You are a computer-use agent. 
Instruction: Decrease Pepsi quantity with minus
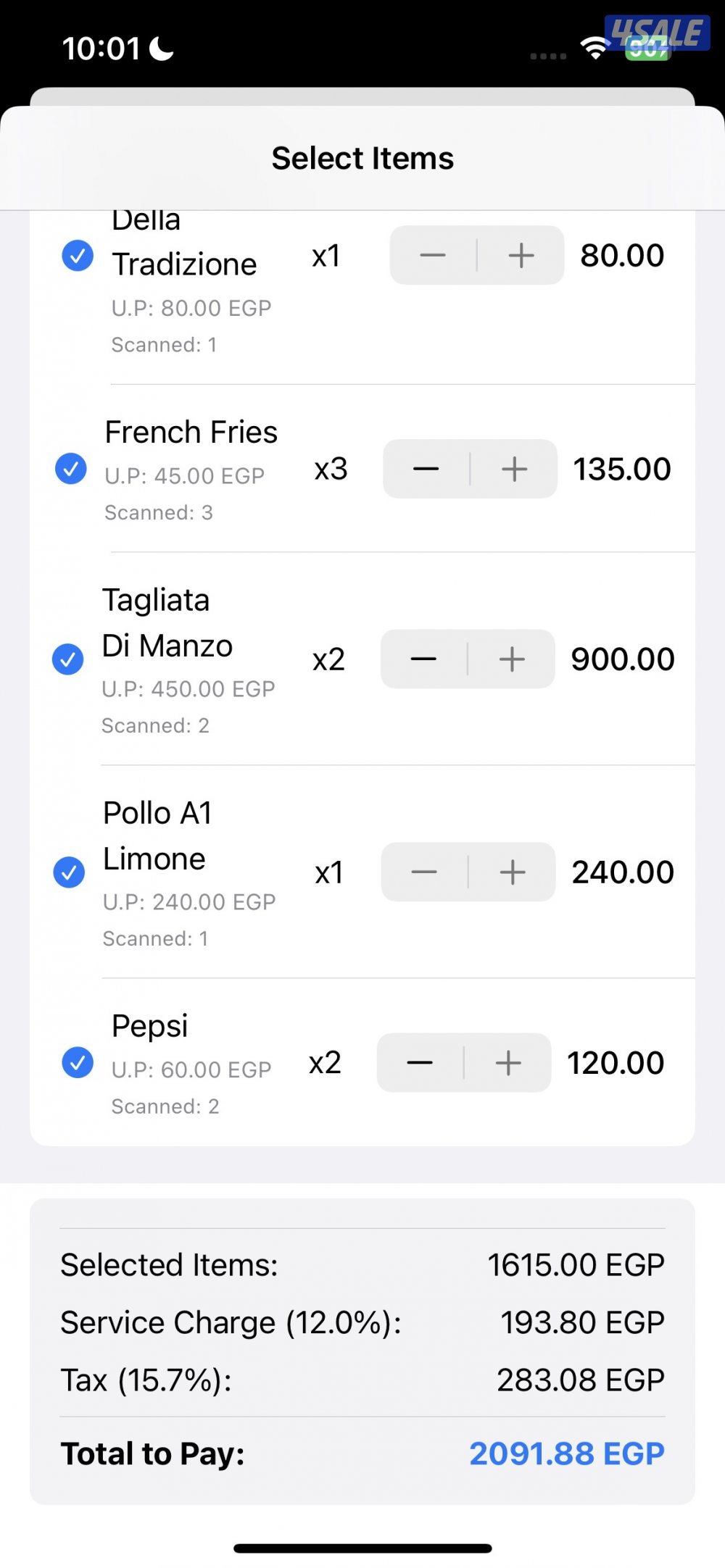pyautogui.click(x=420, y=1062)
